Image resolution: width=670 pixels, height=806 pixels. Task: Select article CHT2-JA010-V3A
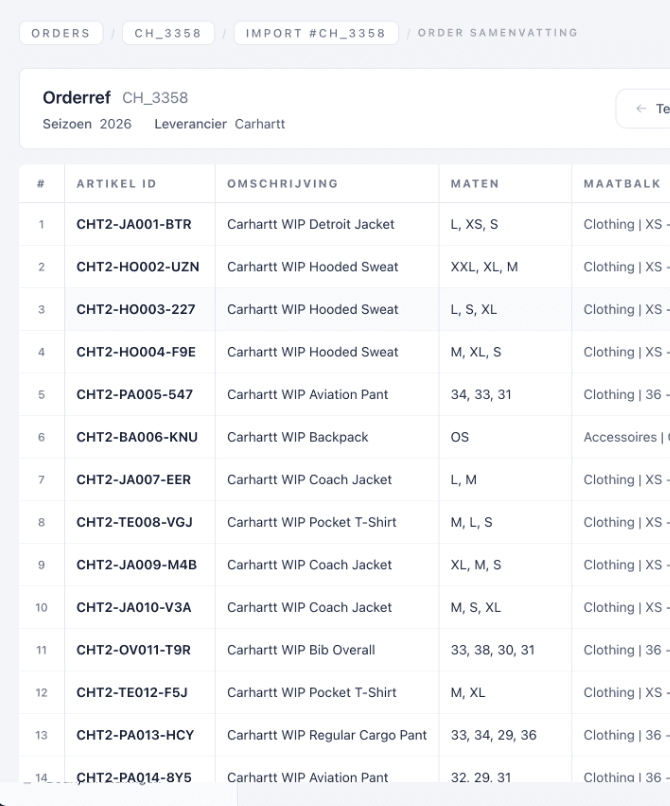coord(134,608)
